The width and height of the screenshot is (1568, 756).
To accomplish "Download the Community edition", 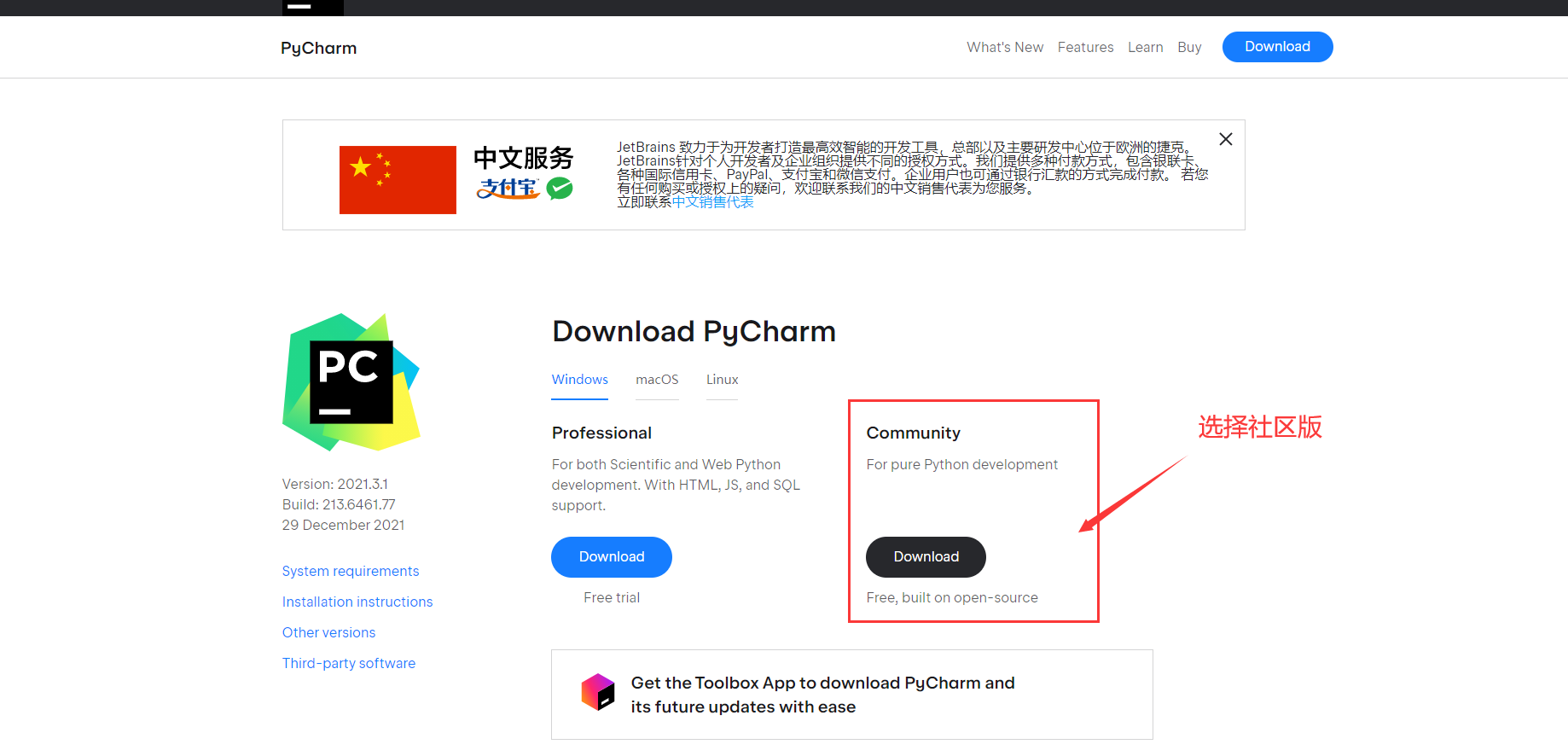I will pos(926,557).
